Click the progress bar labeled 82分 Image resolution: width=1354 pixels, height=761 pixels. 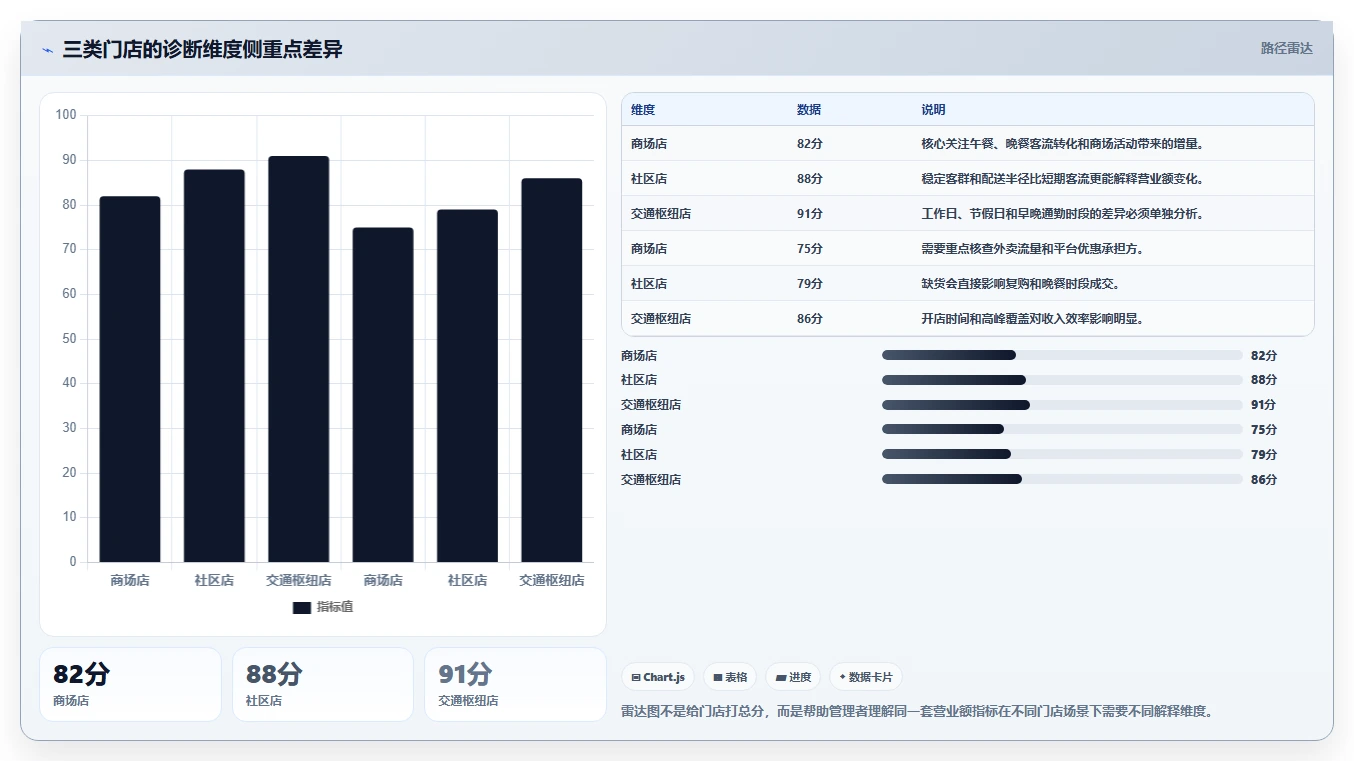1062,355
